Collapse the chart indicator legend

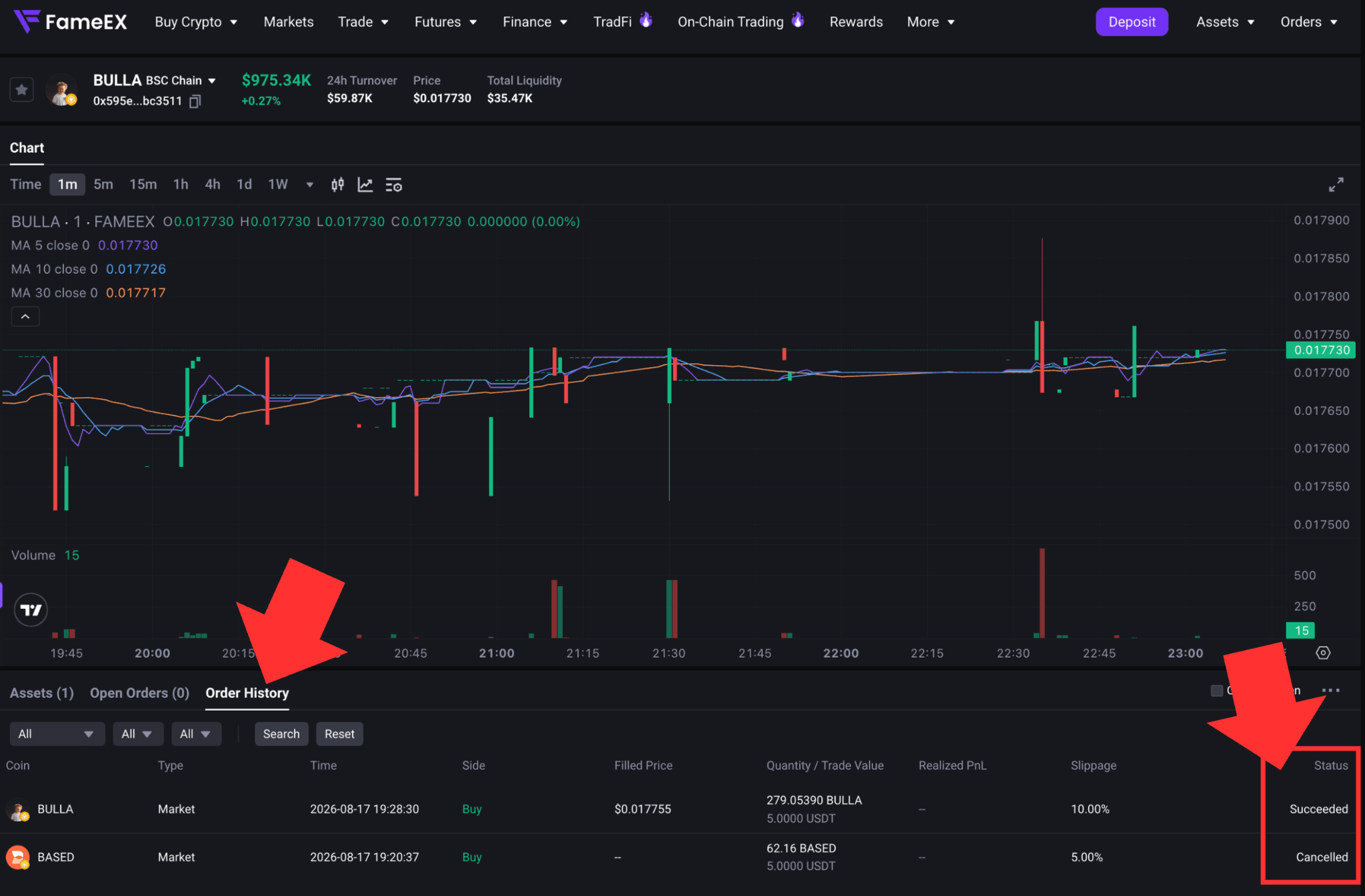pos(25,316)
